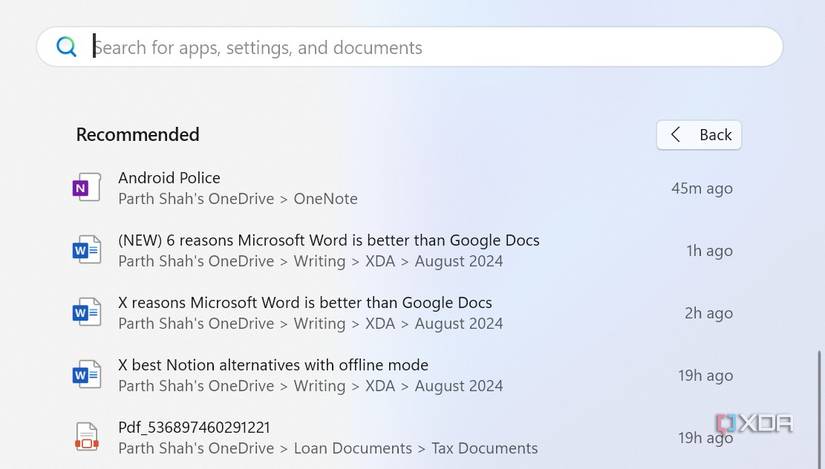Click Word icon for (NEW) 6 reasons document
Screen dimensions: 825x469
click(x=87, y=250)
